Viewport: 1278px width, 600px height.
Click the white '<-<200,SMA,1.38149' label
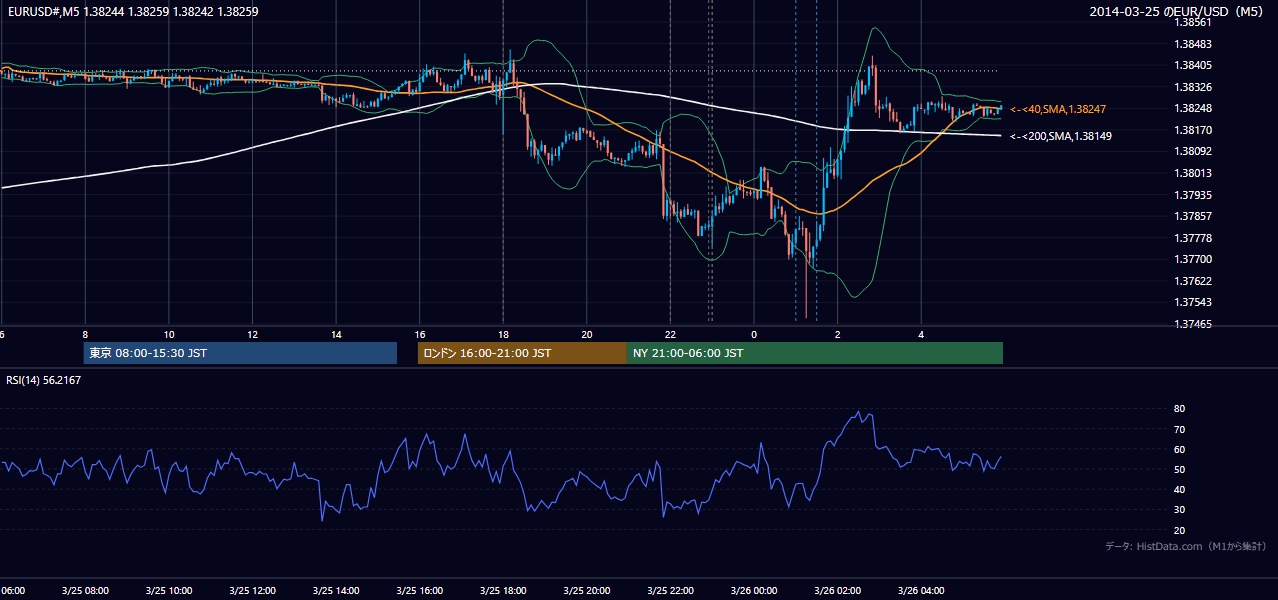pyautogui.click(x=1061, y=136)
